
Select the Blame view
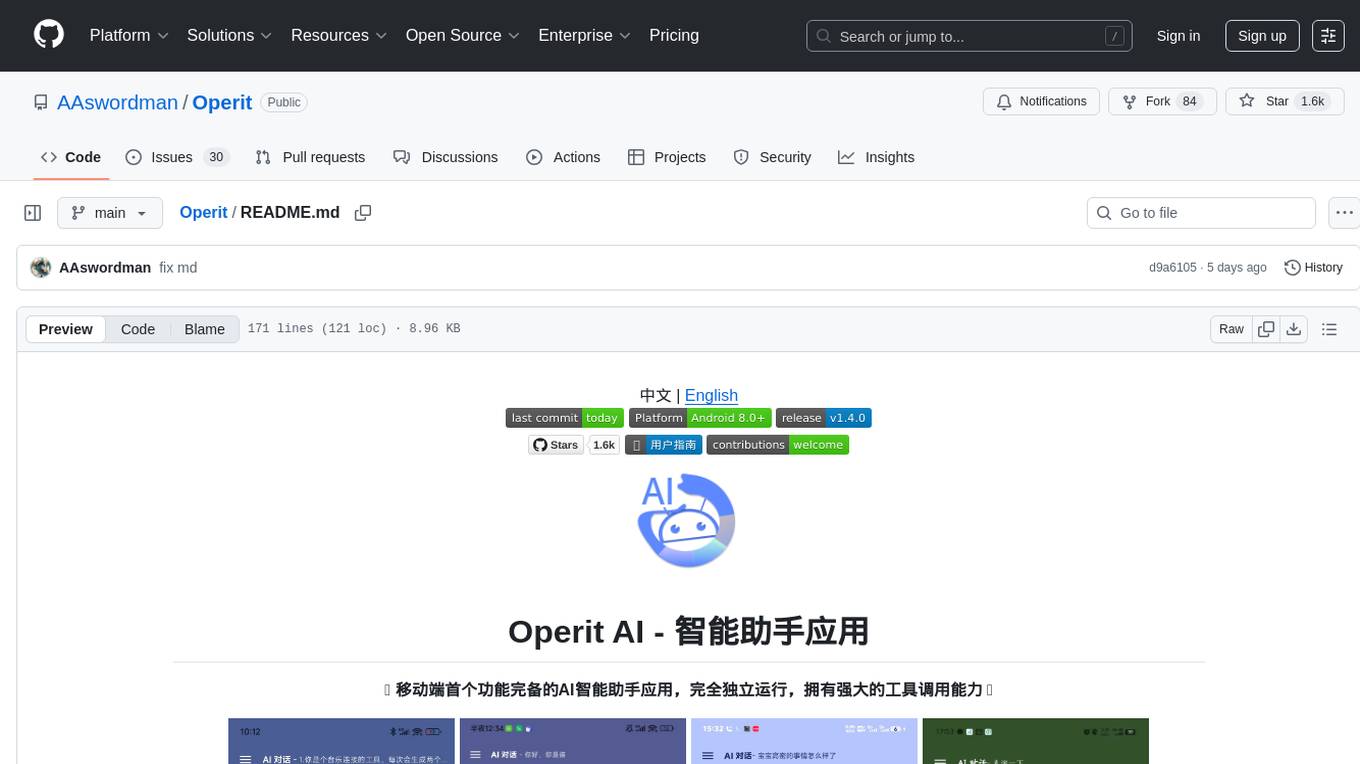(204, 329)
